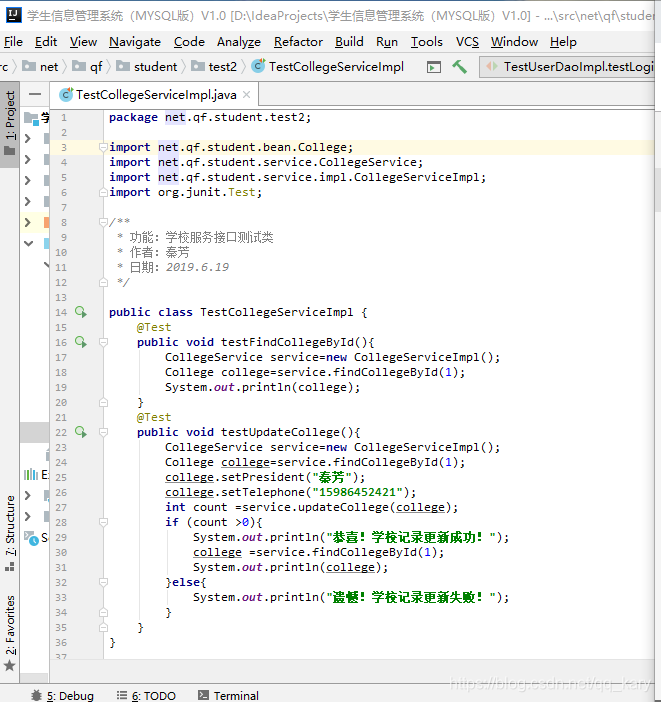This screenshot has height=702, width=661.
Task: Click the folder icon on the Project side tab
Action: coord(10,150)
